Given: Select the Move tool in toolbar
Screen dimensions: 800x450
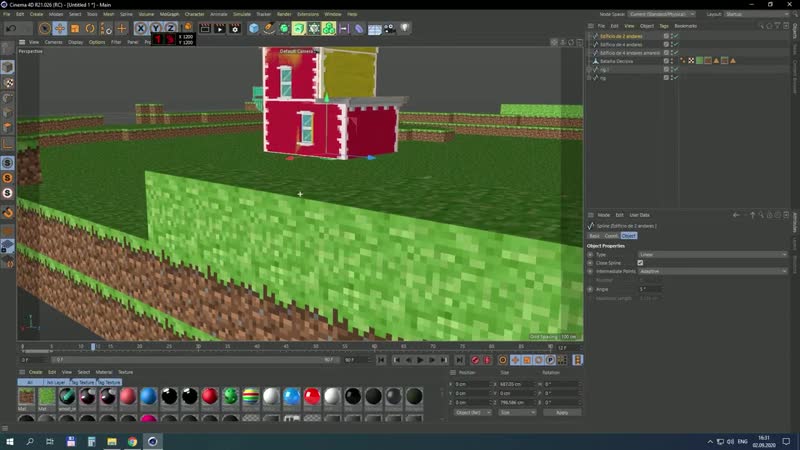Looking at the screenshot, I should coord(60,29).
